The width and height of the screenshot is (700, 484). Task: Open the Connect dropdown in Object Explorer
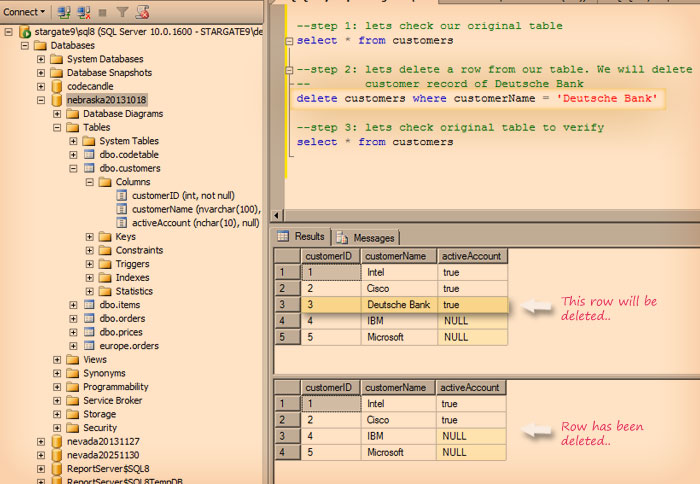pos(24,12)
